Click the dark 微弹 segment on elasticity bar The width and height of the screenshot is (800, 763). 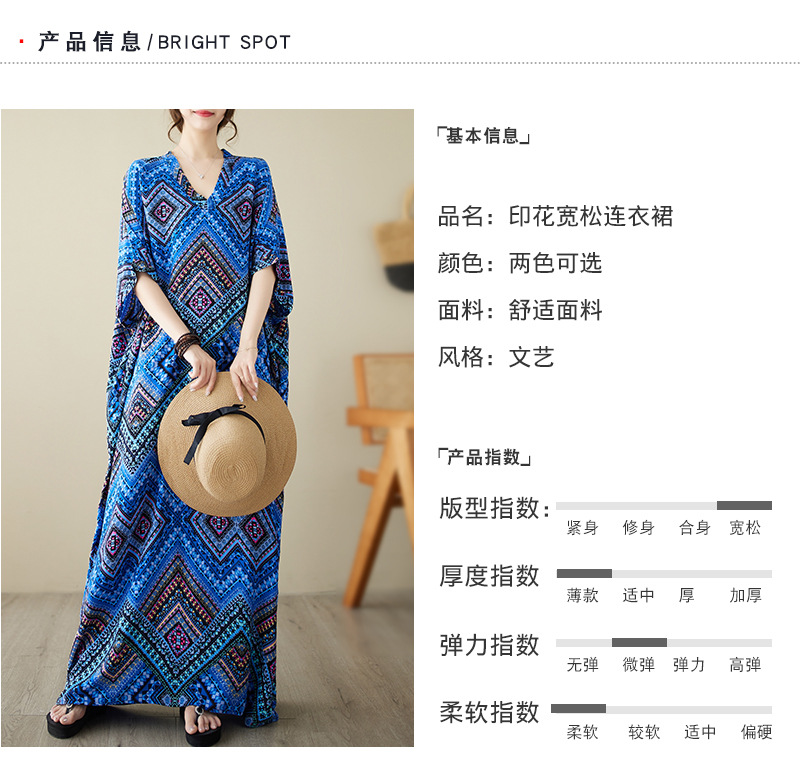pyautogui.click(x=639, y=643)
